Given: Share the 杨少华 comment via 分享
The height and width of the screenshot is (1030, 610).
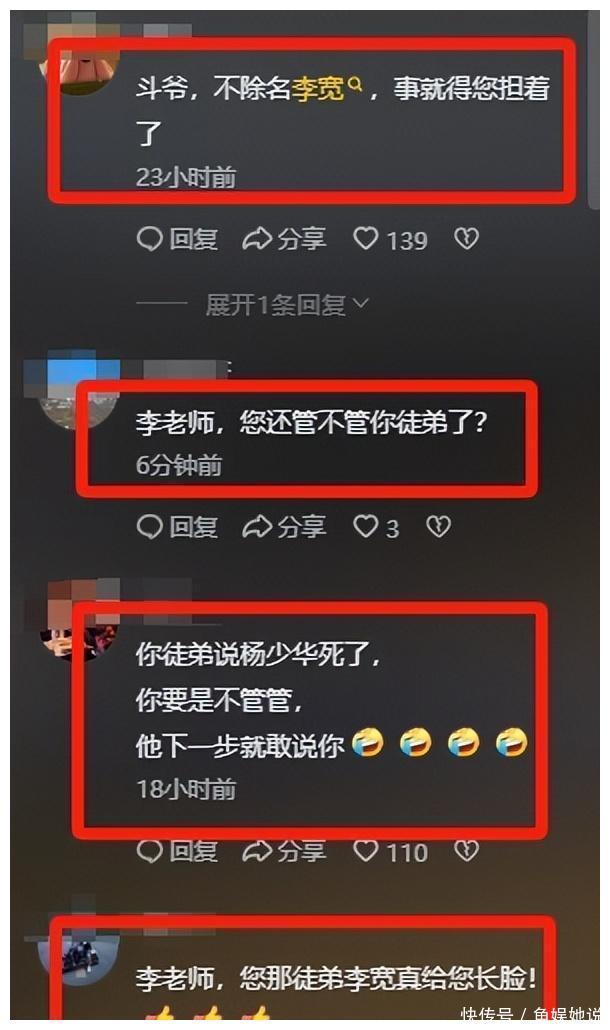Looking at the screenshot, I should point(284,851).
